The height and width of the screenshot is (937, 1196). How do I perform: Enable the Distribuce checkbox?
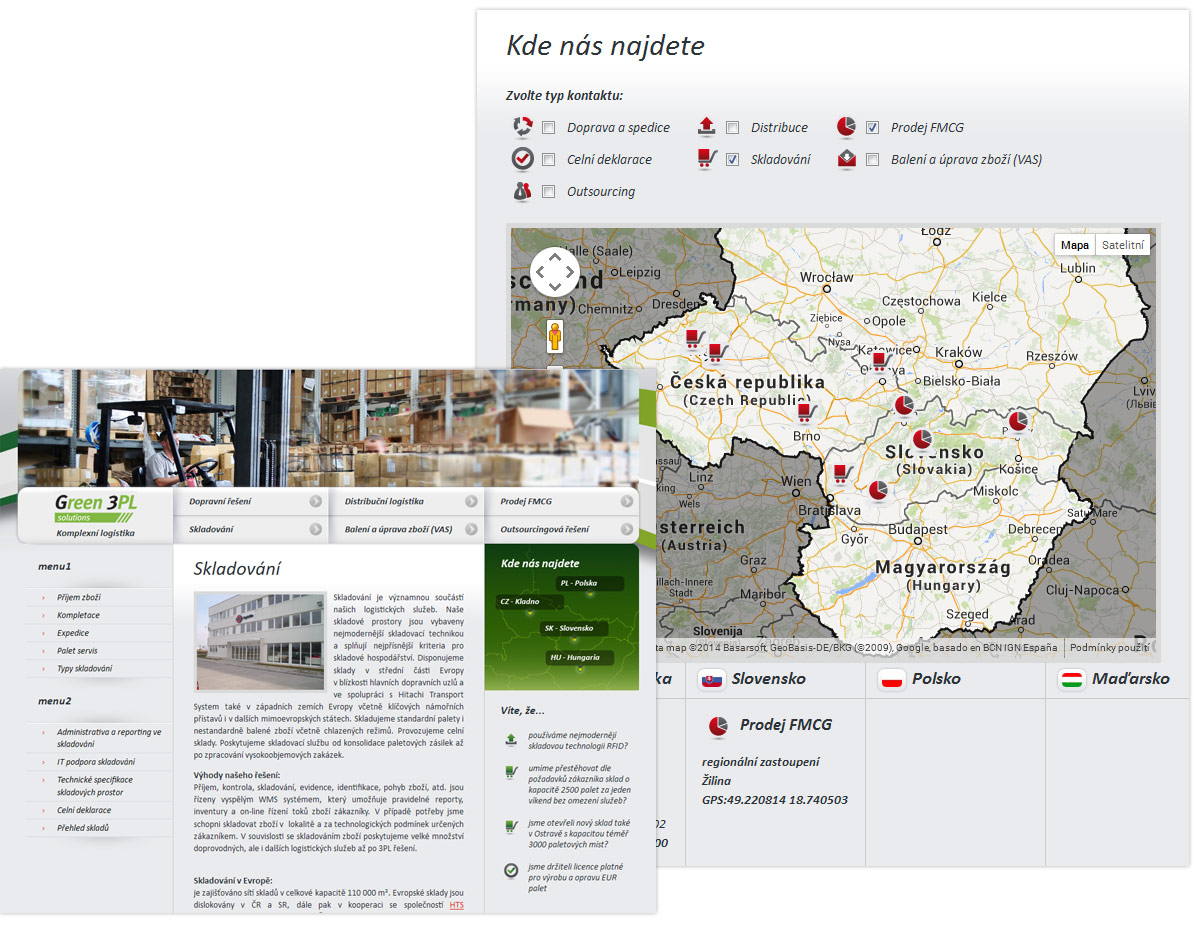click(x=732, y=128)
